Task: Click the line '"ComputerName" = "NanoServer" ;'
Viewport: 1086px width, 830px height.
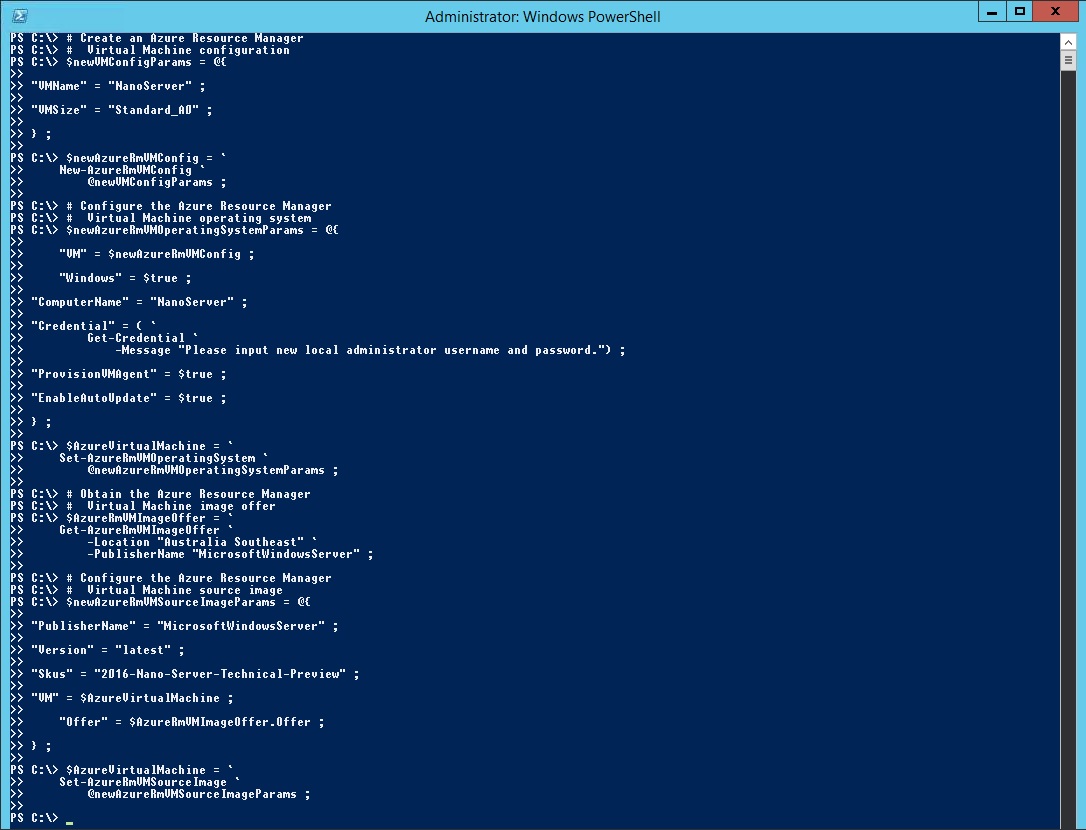Action: coord(139,302)
